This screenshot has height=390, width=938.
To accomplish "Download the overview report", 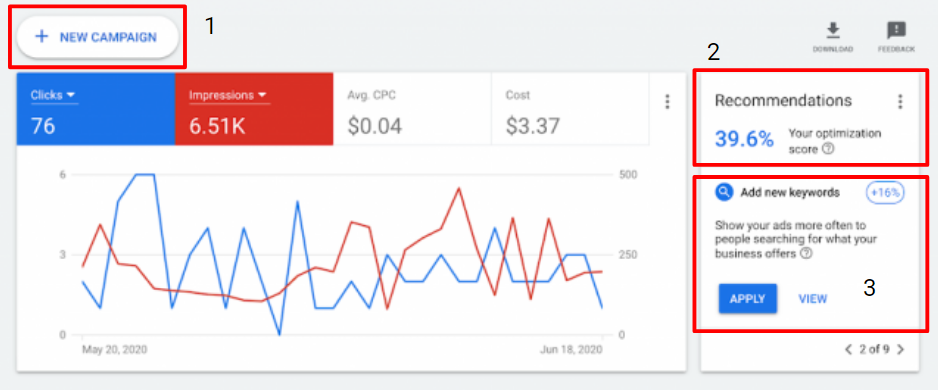I will [833, 37].
